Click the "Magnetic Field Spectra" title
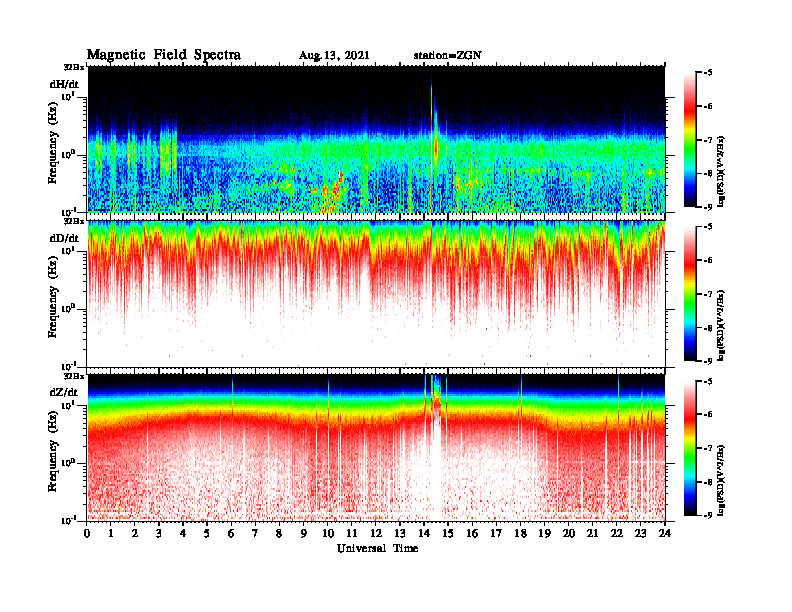Image resolution: width=792 pixels, height=612 pixels. tap(164, 55)
